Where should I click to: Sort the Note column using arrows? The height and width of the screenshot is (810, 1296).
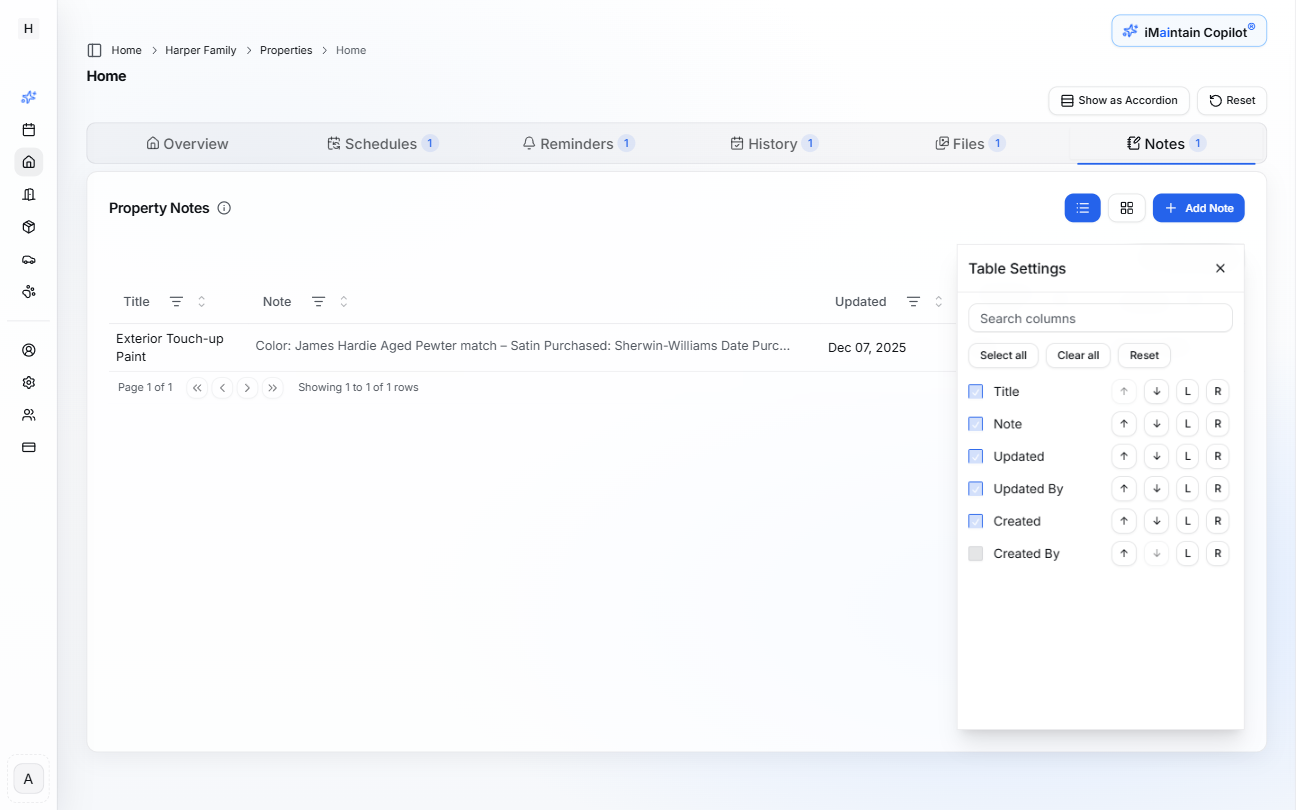pos(344,302)
